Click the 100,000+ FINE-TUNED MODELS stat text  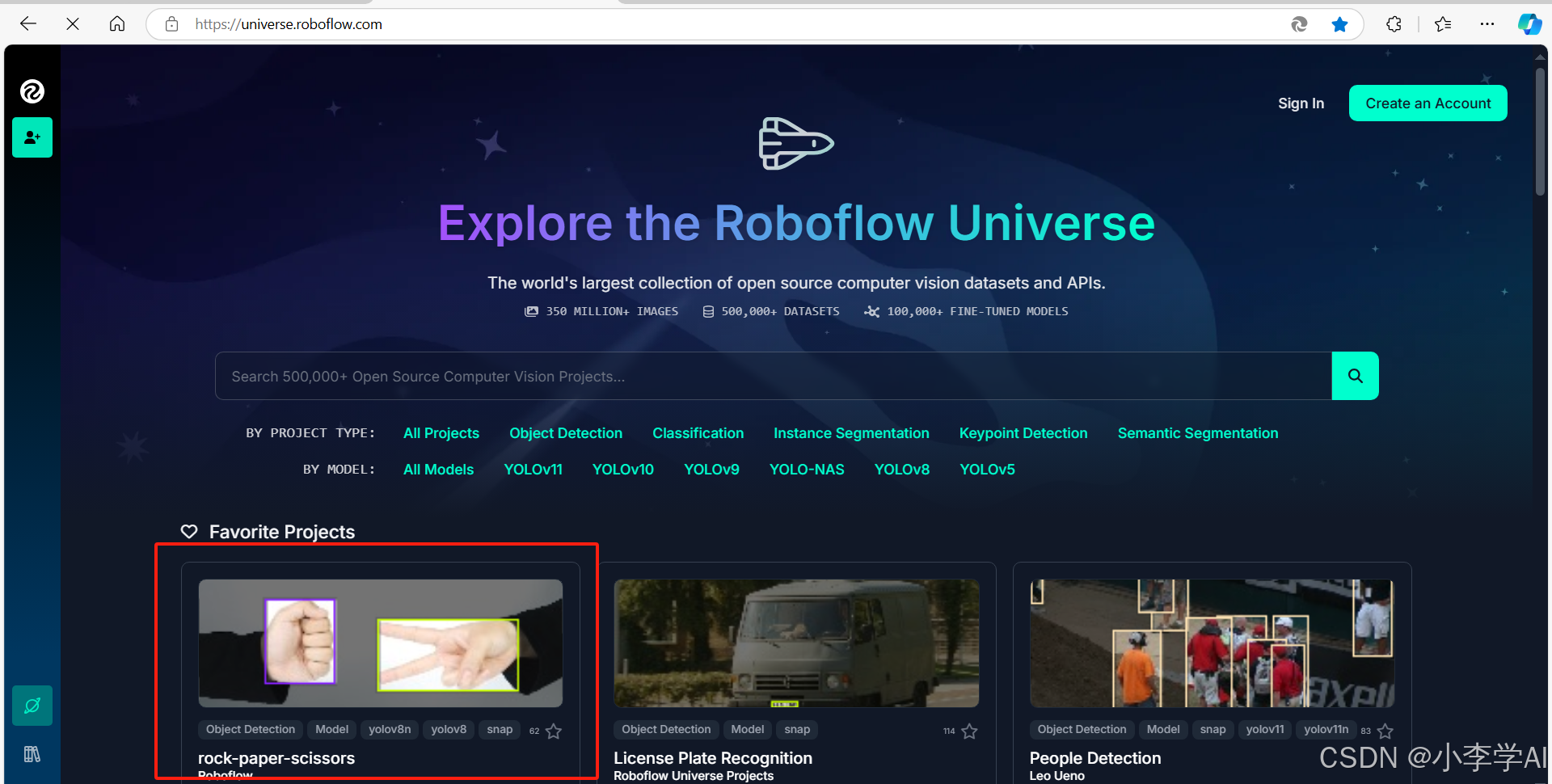pyautogui.click(x=977, y=311)
